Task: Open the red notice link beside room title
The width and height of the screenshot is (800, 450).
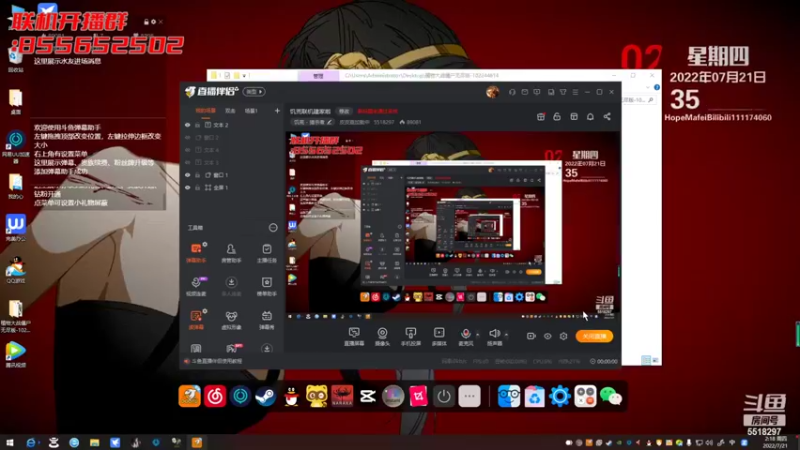Action: (377, 111)
